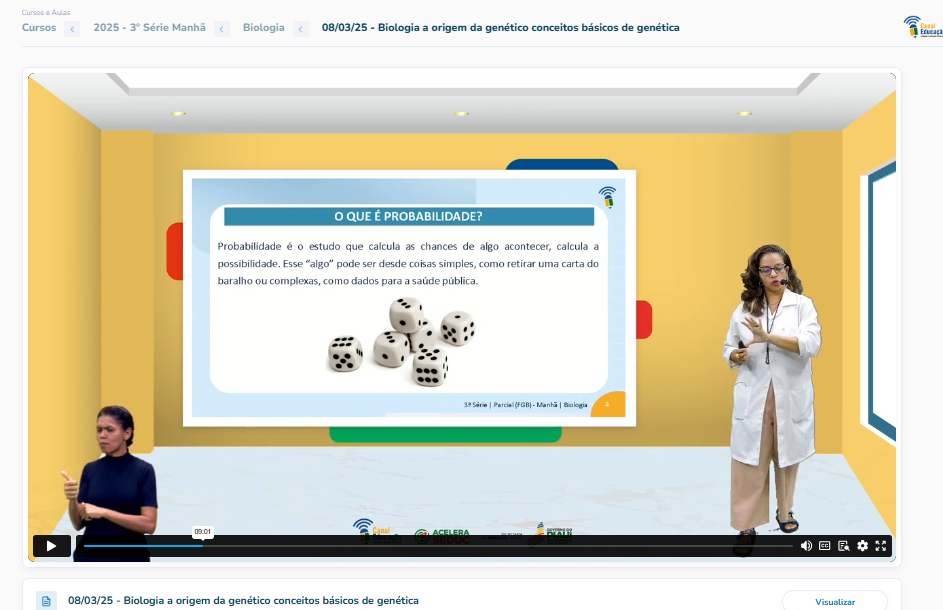Click the document icon beside lesson title

click(x=46, y=601)
